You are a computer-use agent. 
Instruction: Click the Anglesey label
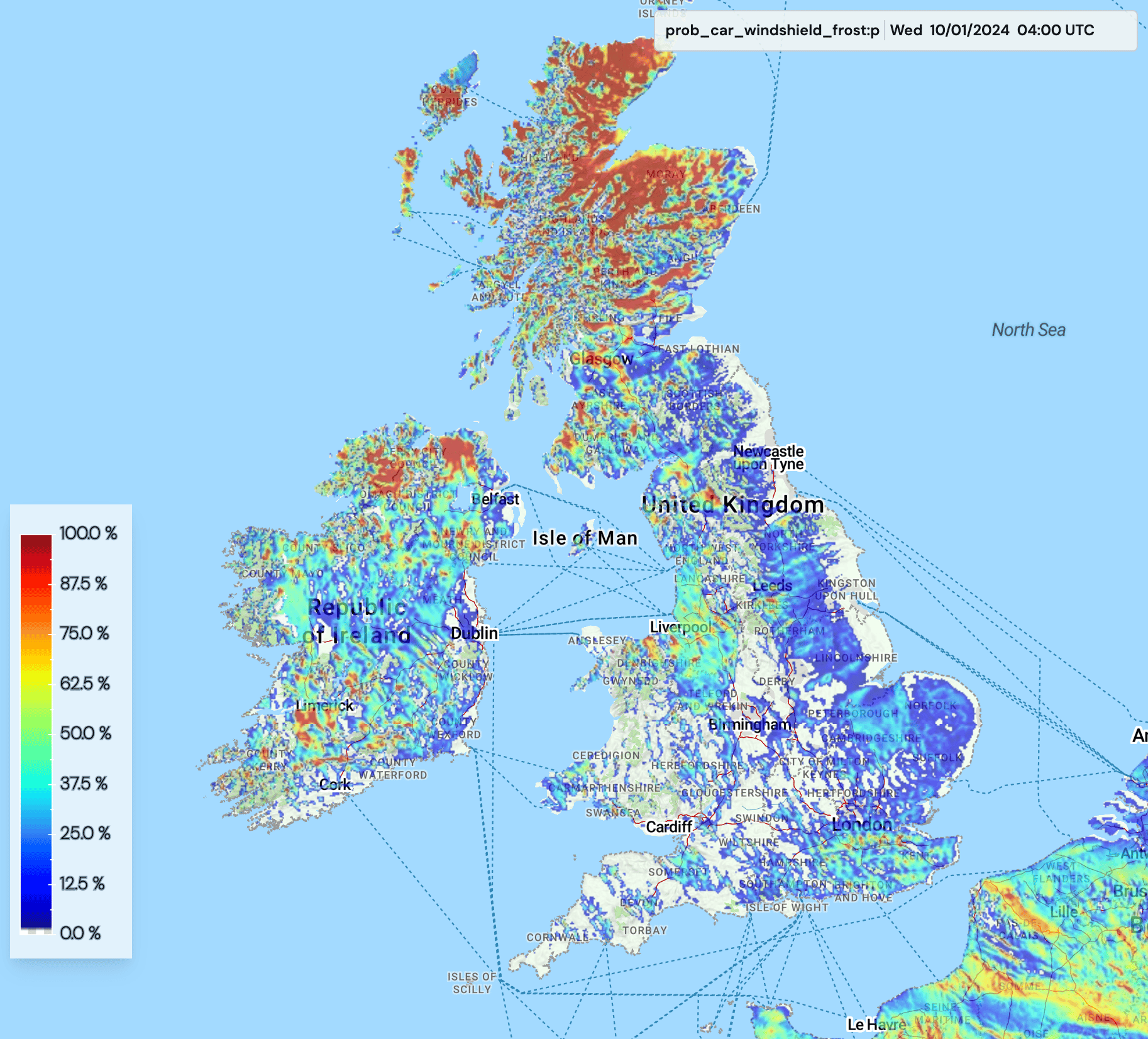pos(597,640)
